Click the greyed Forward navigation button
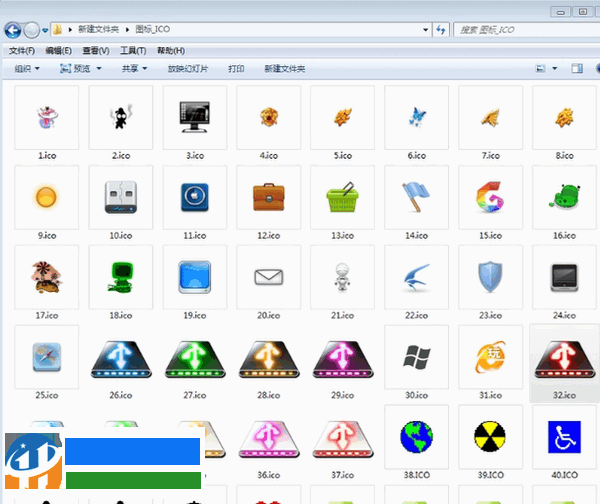 tap(32, 30)
